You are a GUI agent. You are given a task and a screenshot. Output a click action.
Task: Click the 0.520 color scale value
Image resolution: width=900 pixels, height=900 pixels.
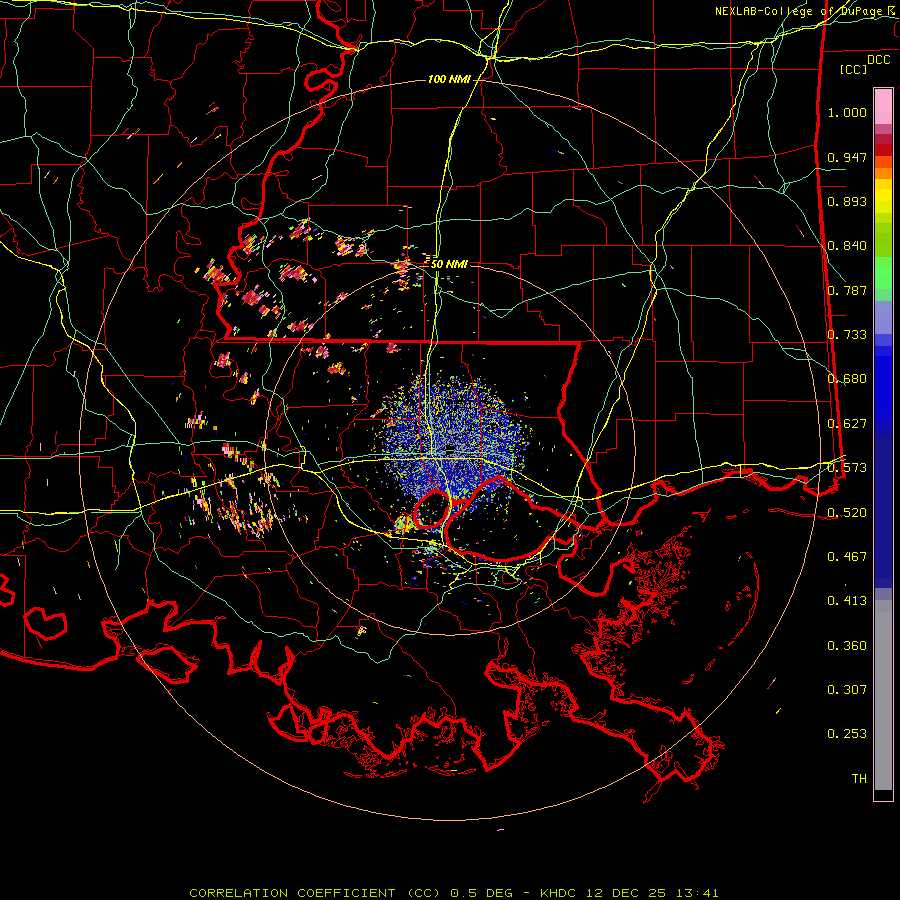point(847,513)
